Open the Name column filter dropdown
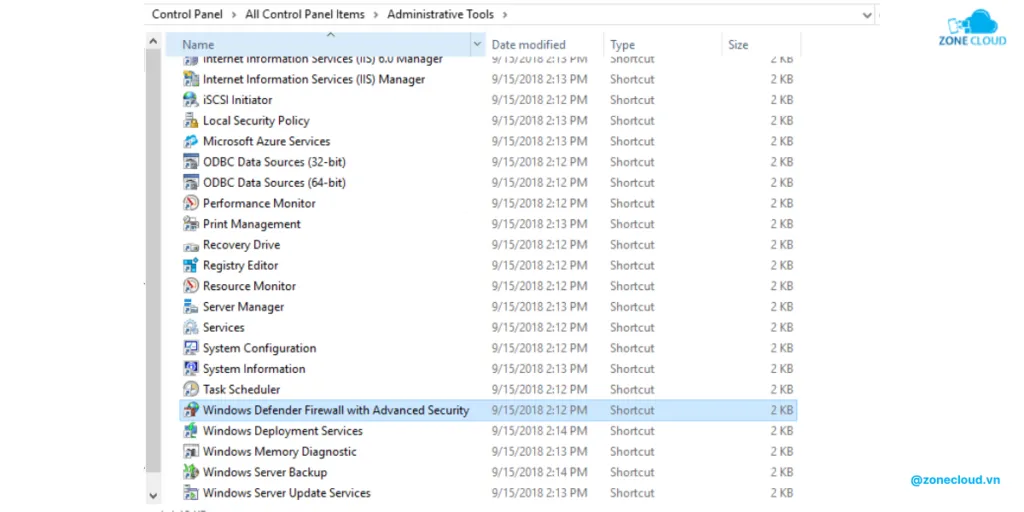The width and height of the screenshot is (1024, 512). point(477,44)
